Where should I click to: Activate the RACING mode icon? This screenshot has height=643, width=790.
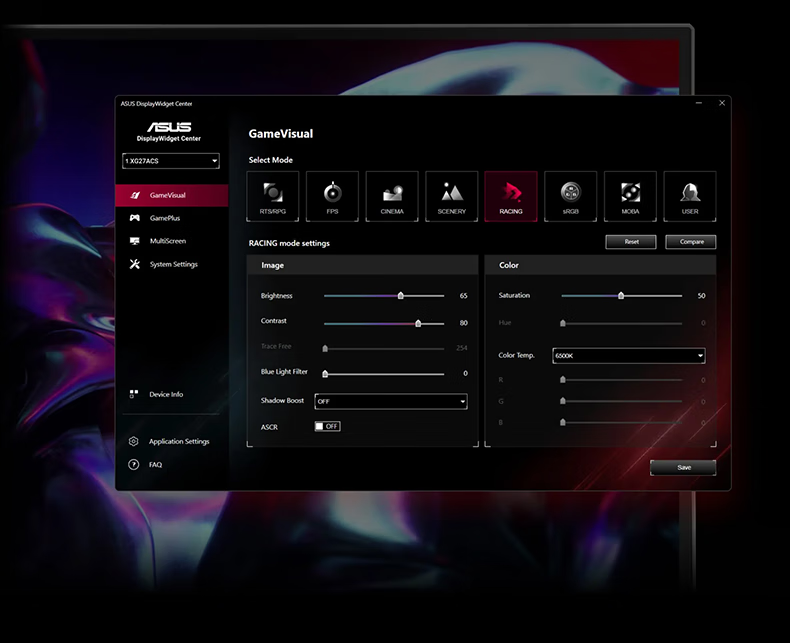[x=511, y=196]
